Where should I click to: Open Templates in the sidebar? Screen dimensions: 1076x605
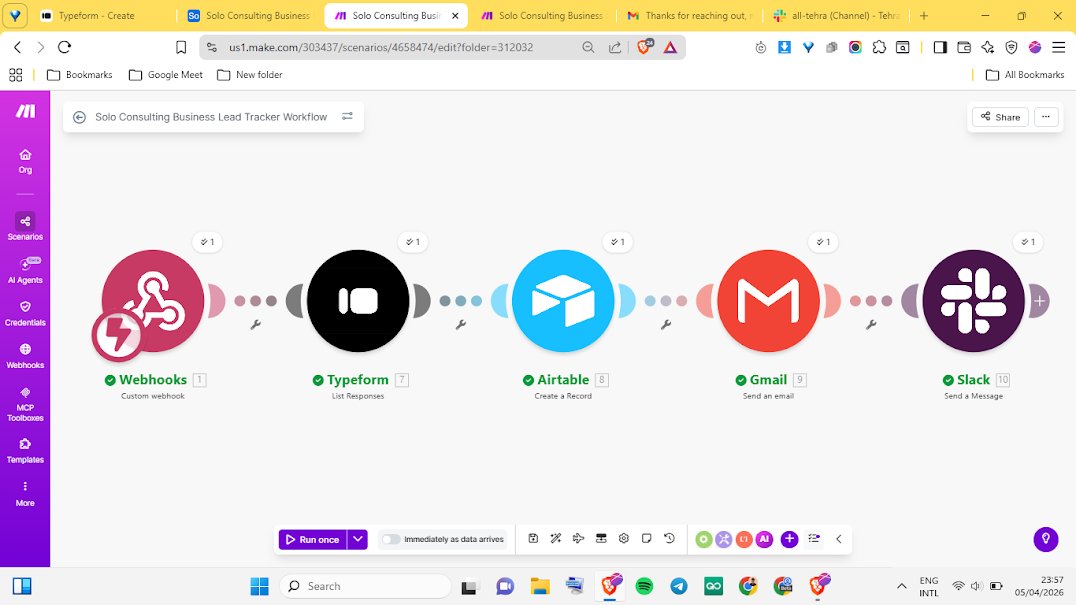point(25,451)
